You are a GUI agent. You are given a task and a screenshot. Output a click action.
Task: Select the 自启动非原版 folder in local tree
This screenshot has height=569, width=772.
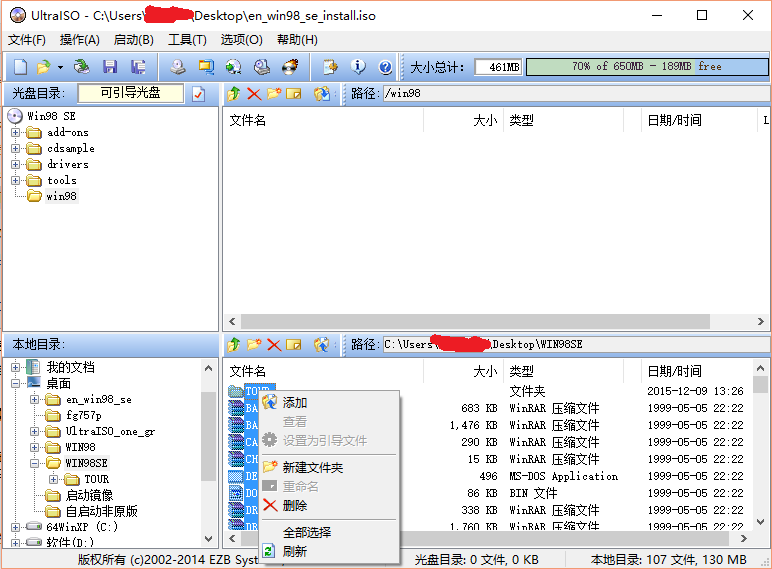click(101, 511)
